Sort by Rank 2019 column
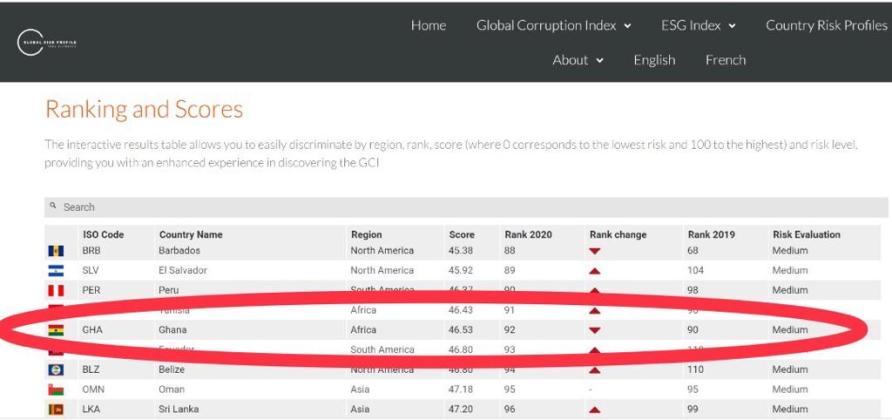Image resolution: width=892 pixels, height=420 pixels. point(711,234)
